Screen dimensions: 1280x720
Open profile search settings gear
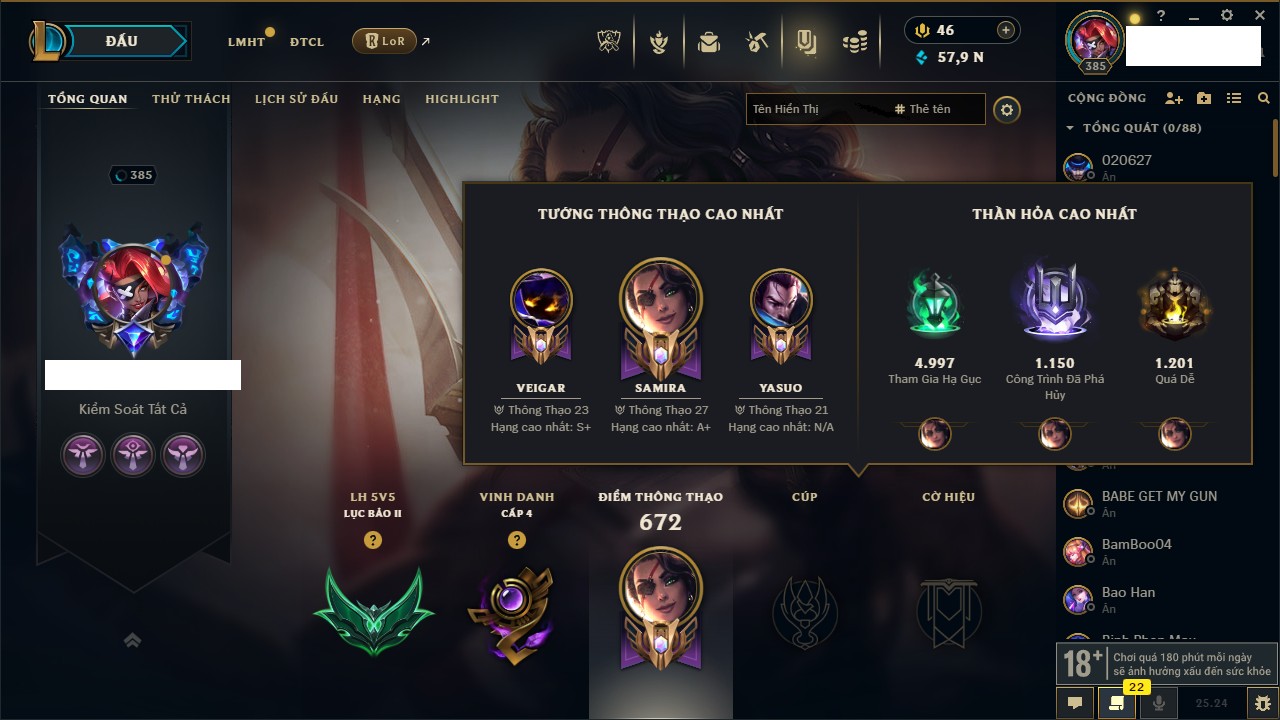click(x=1007, y=109)
